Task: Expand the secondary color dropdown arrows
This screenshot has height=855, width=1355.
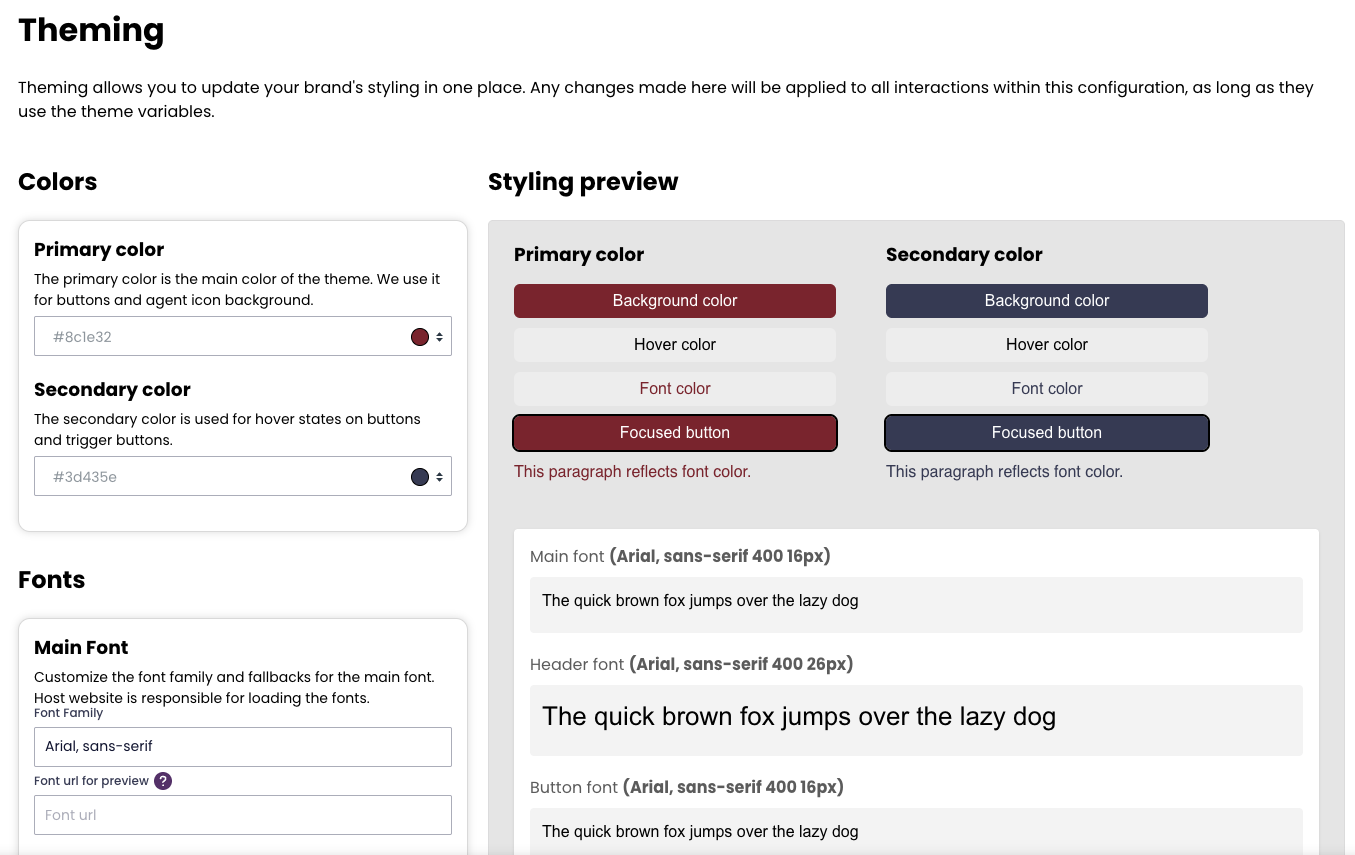Action: click(x=440, y=477)
